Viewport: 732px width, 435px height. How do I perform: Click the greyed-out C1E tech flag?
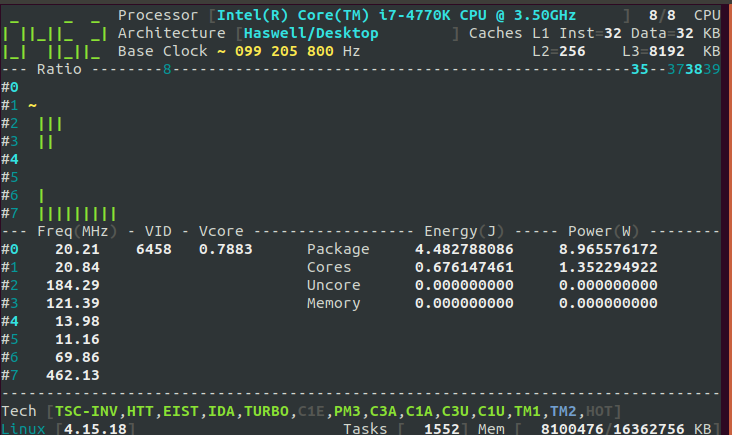[x=311, y=412]
